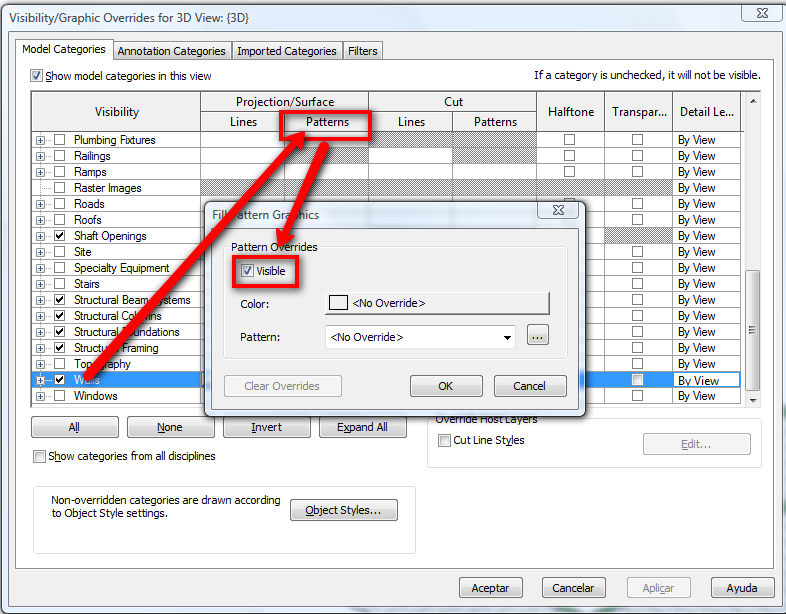Open the Imported Categories tab

click(x=287, y=51)
